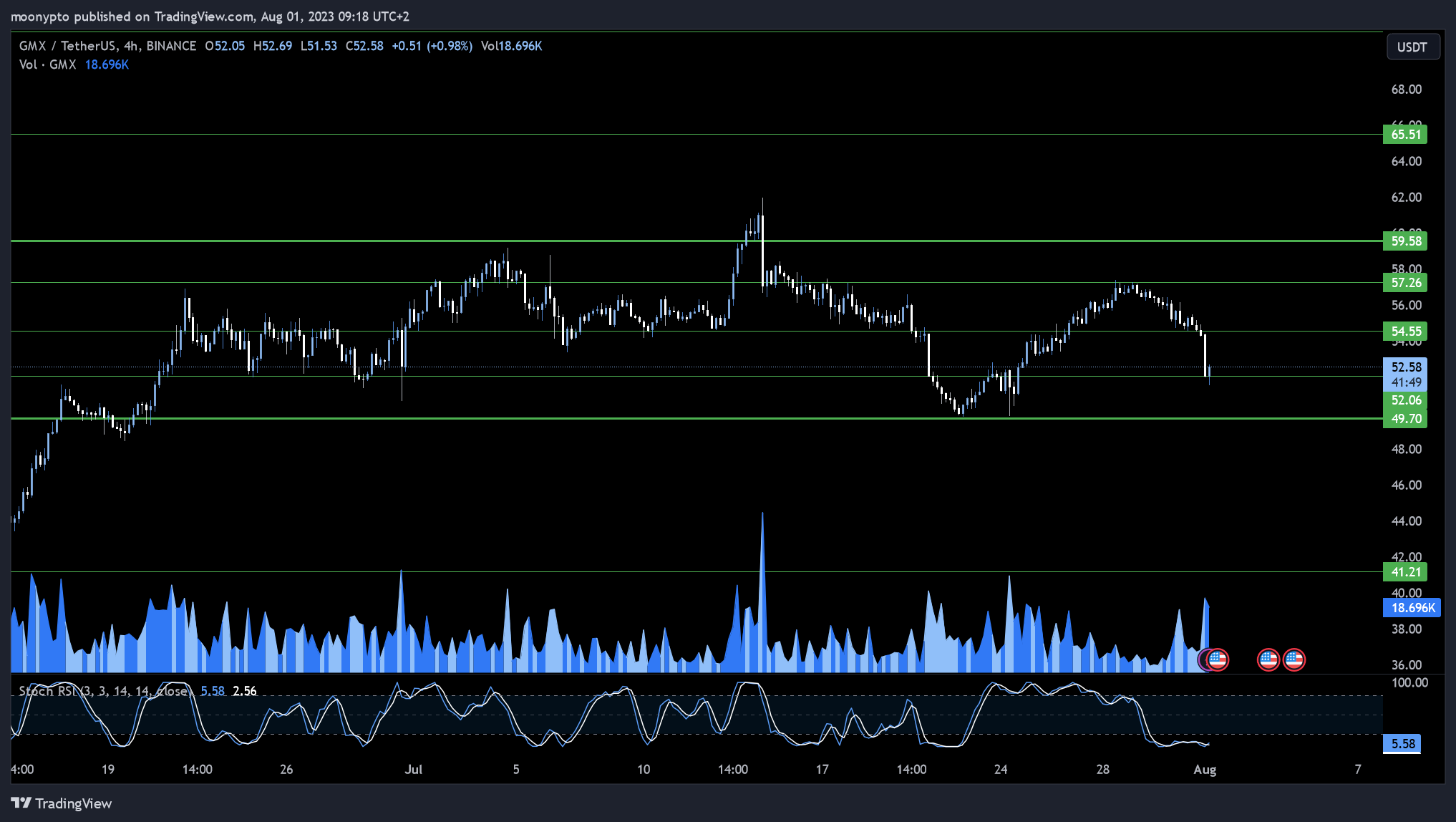Click the 44.00 price axis tick
This screenshot has height=822, width=1456.
coord(1406,521)
